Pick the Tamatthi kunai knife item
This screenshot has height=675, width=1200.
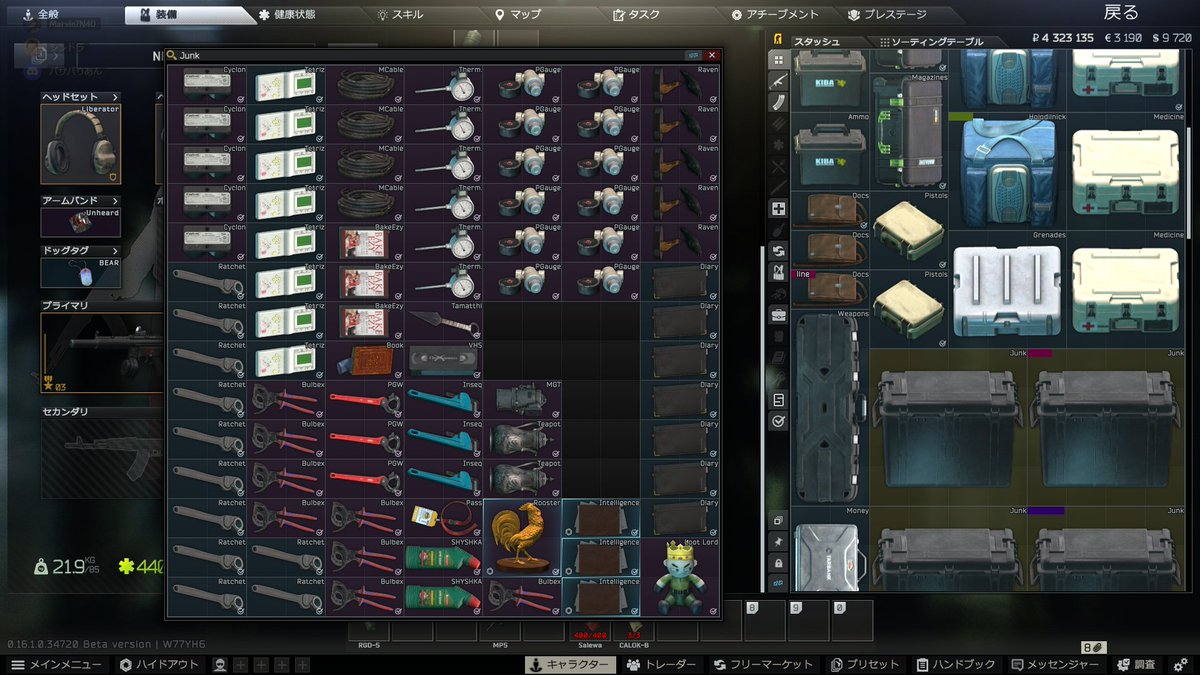(x=444, y=321)
